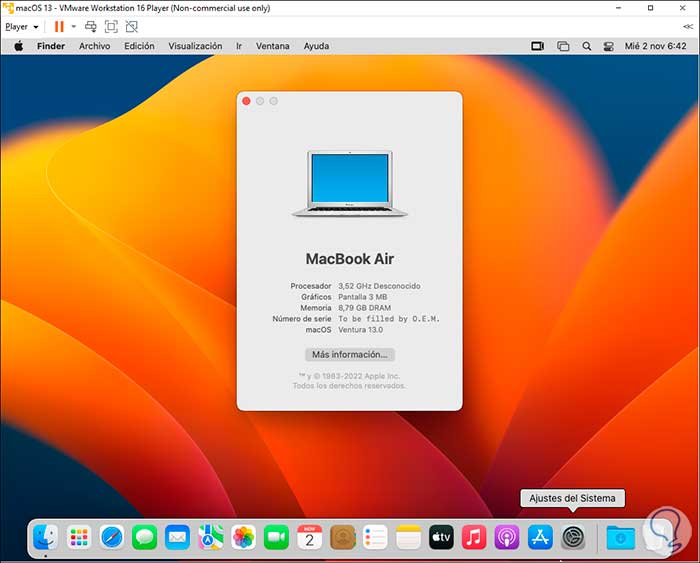Open the Downloads folder in Dock
The width and height of the screenshot is (700, 563).
(621, 537)
